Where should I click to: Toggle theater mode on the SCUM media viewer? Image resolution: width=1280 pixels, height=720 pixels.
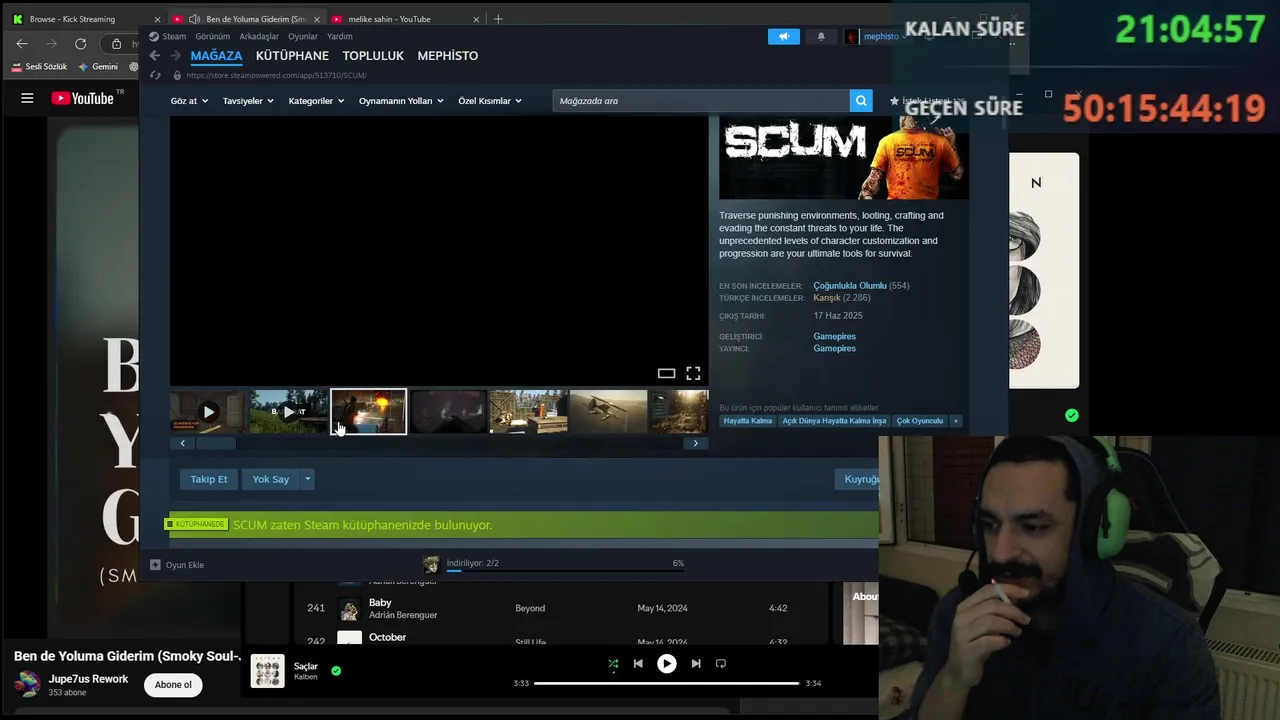[x=666, y=373]
